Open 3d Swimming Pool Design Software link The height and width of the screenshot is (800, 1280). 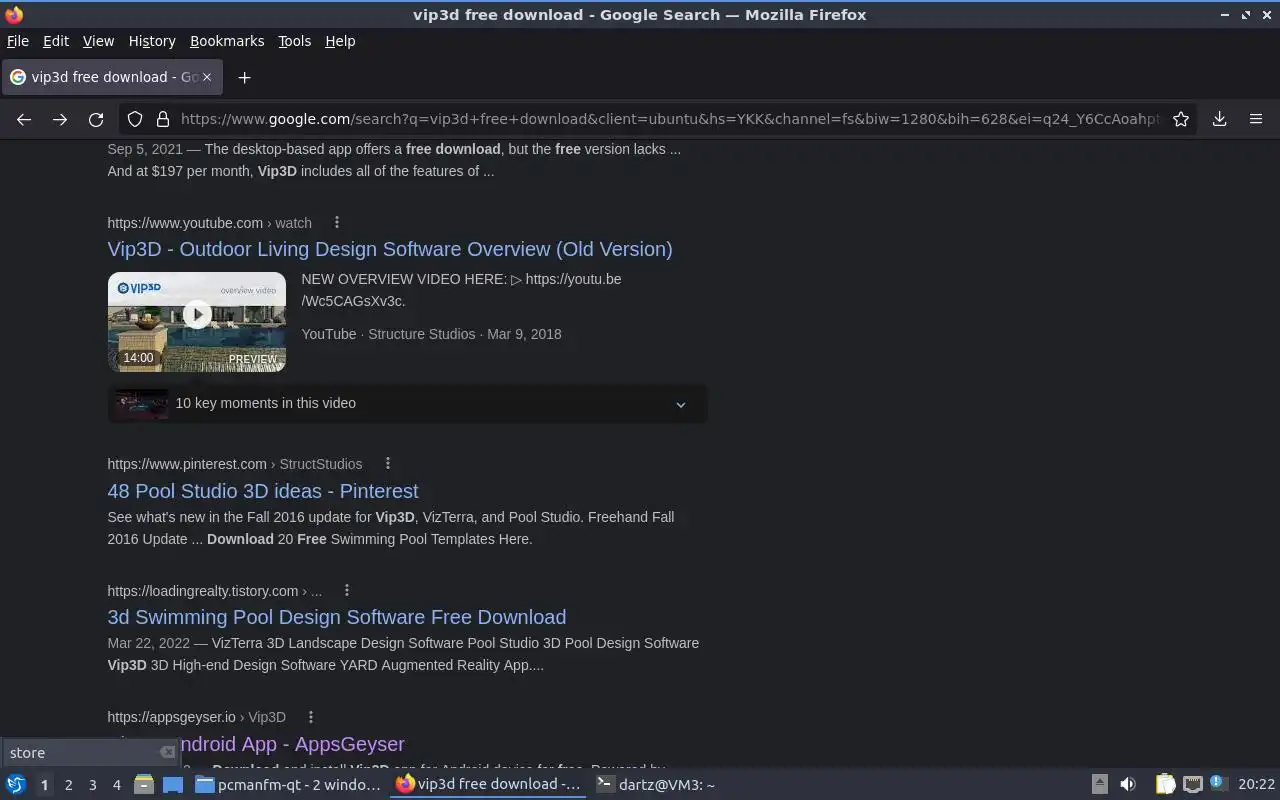click(x=337, y=617)
